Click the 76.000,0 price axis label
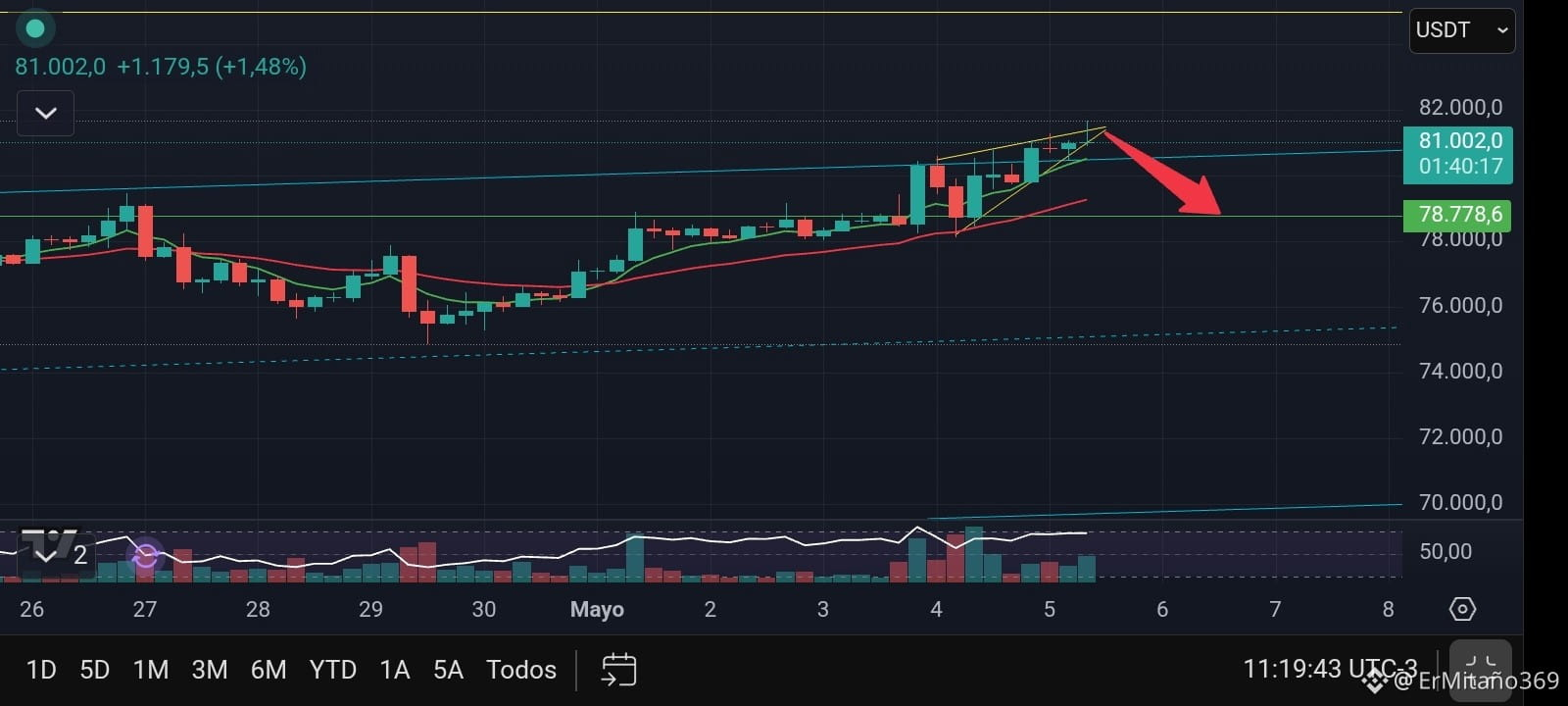Screen dimensions: 1568x706 (1460, 305)
